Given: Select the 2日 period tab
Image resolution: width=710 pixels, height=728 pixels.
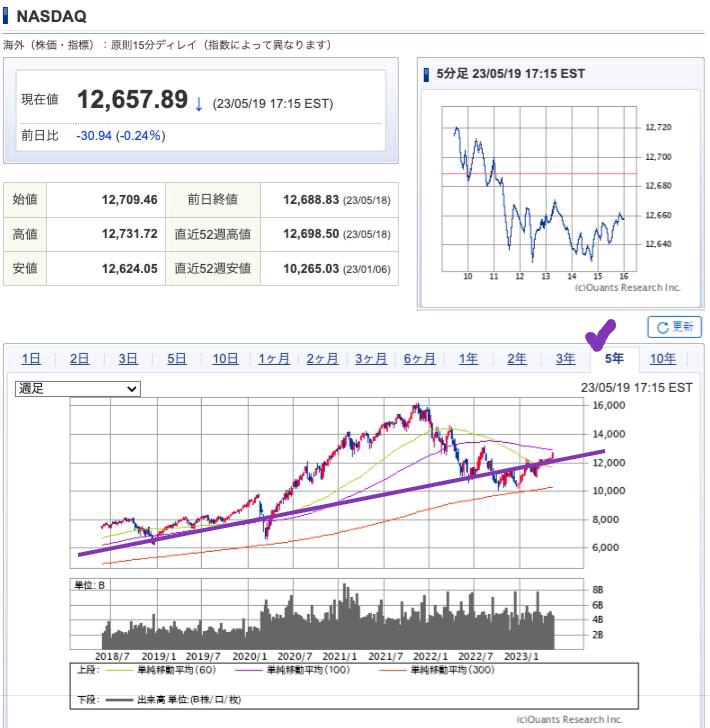Looking at the screenshot, I should [x=79, y=359].
